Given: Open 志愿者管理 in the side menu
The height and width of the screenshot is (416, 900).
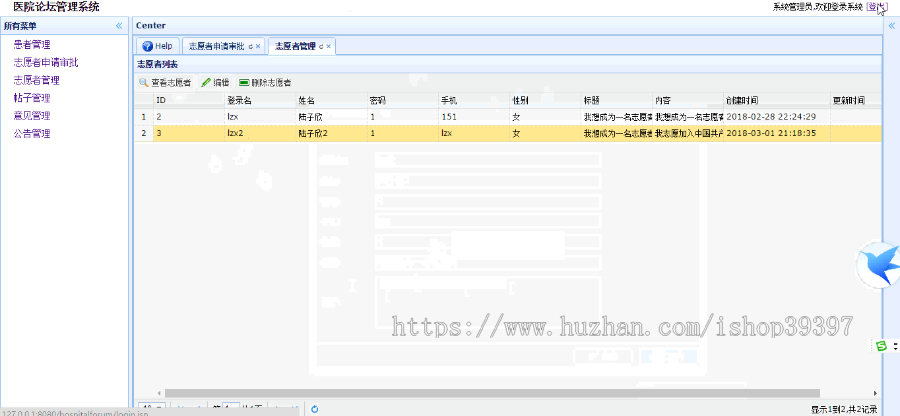Looking at the screenshot, I should click(37, 80).
